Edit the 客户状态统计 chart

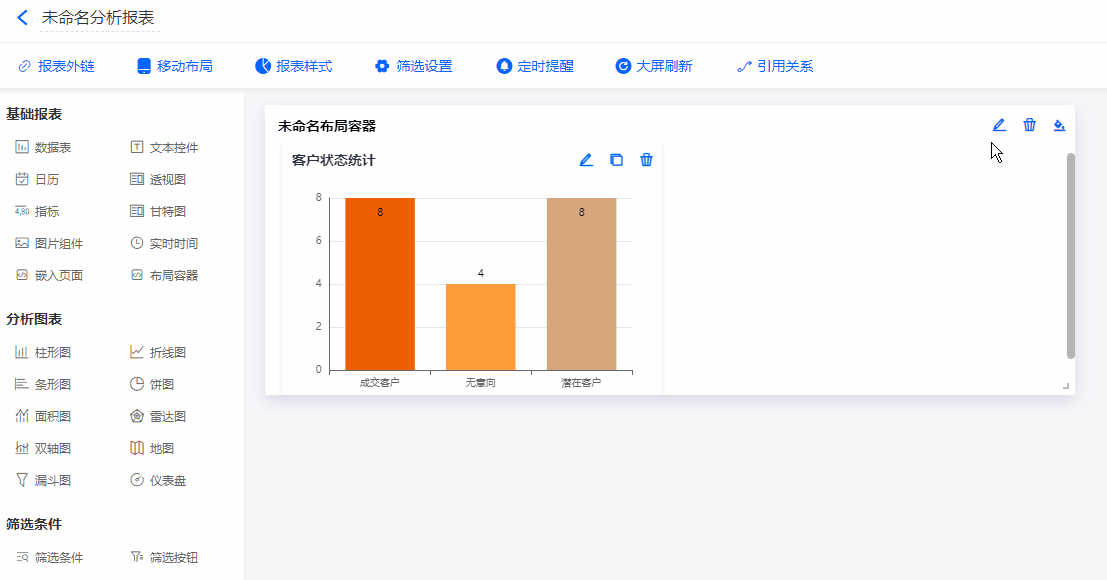tap(586, 160)
